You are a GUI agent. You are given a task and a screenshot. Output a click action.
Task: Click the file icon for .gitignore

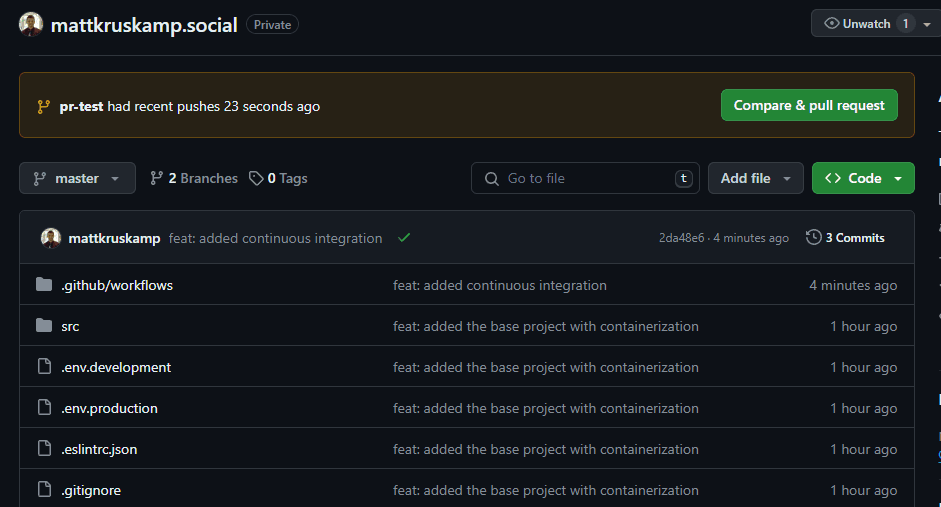coord(44,489)
